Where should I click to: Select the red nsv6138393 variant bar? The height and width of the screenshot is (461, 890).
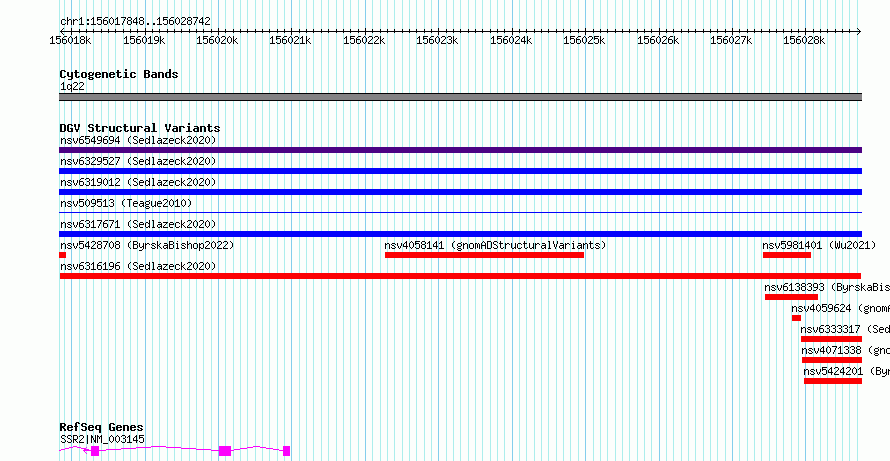pyautogui.click(x=791, y=297)
